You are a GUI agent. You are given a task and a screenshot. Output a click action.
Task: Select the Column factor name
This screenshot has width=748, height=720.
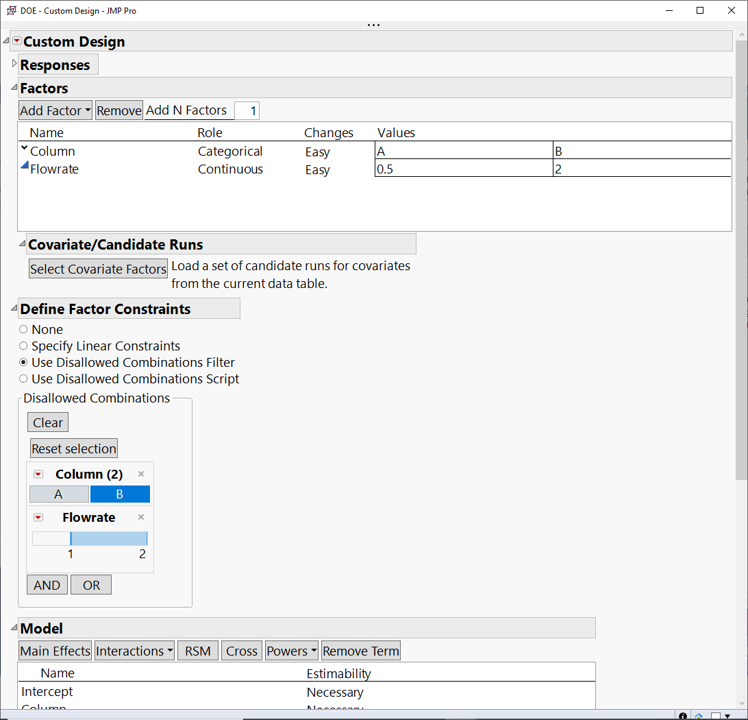click(x=52, y=151)
